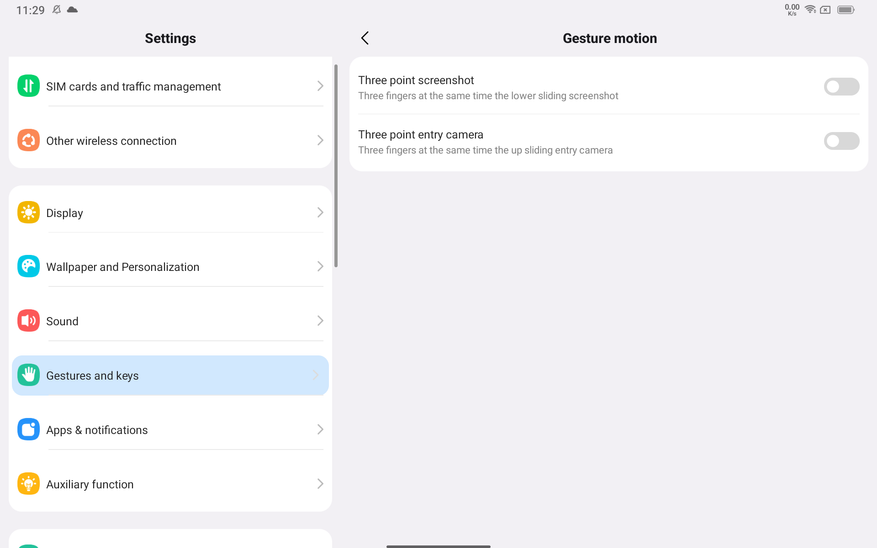Tap the Gestures and keys hand icon

29,375
